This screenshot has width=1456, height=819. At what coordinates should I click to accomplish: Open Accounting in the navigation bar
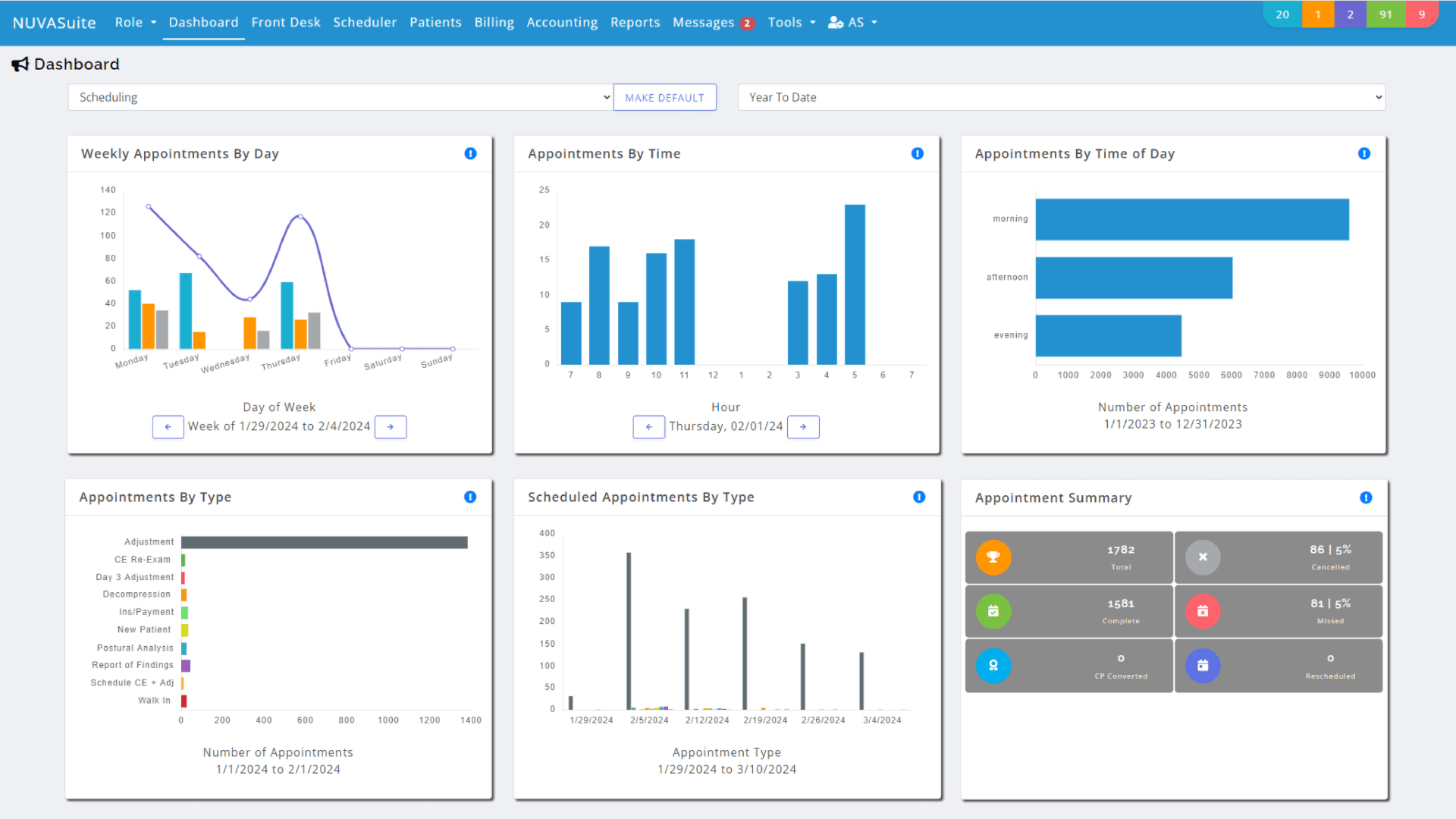pos(562,23)
